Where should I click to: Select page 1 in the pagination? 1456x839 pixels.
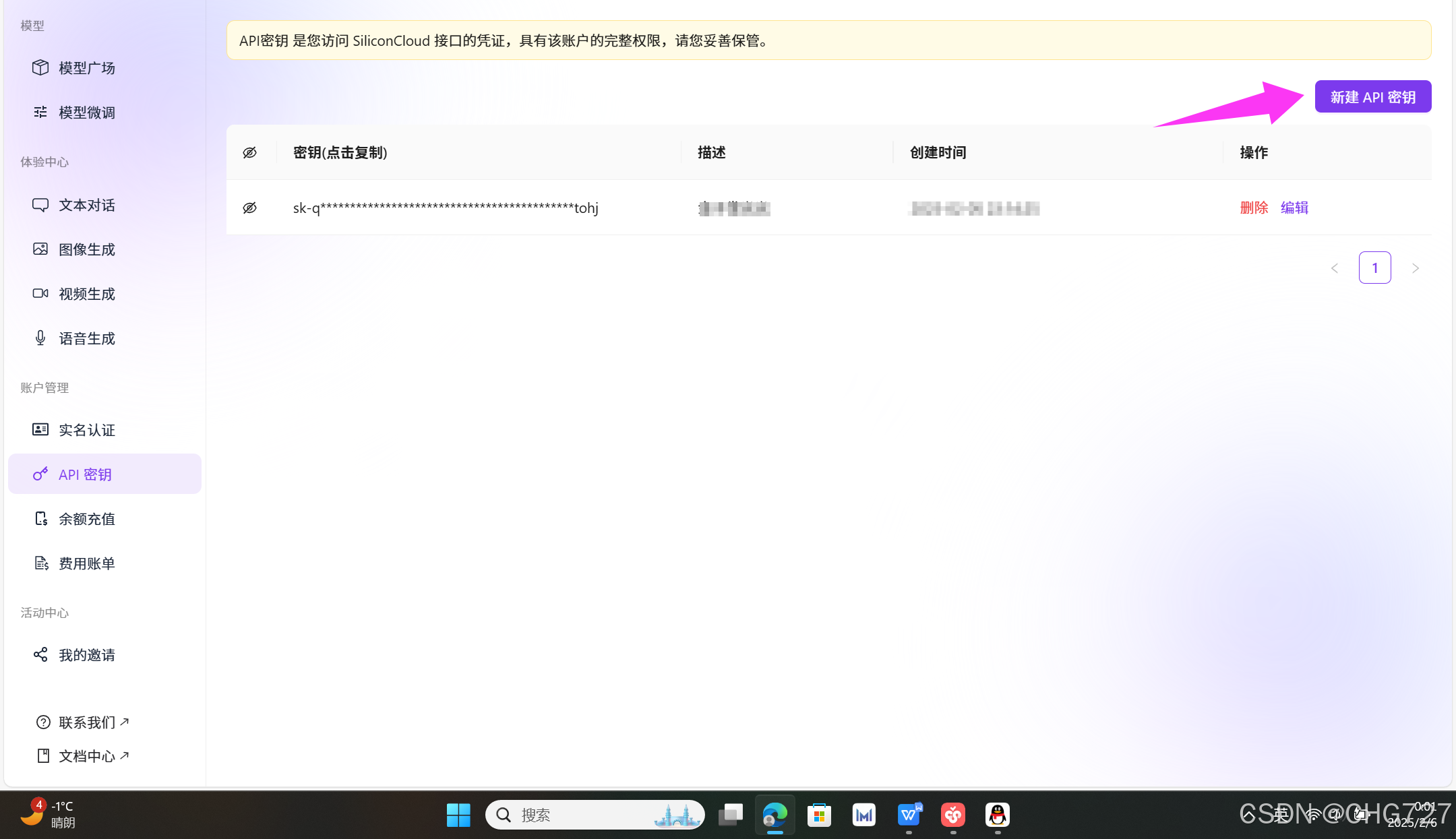click(1374, 268)
